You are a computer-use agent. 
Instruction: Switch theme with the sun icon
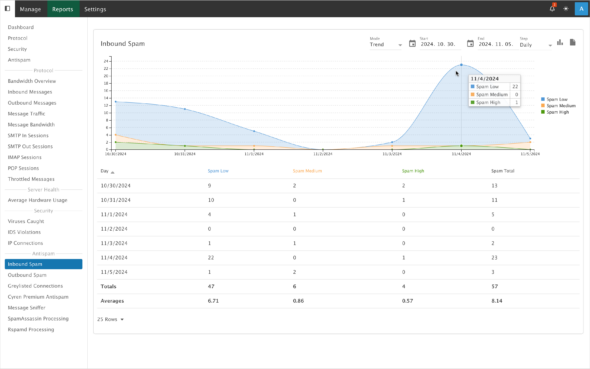click(566, 9)
